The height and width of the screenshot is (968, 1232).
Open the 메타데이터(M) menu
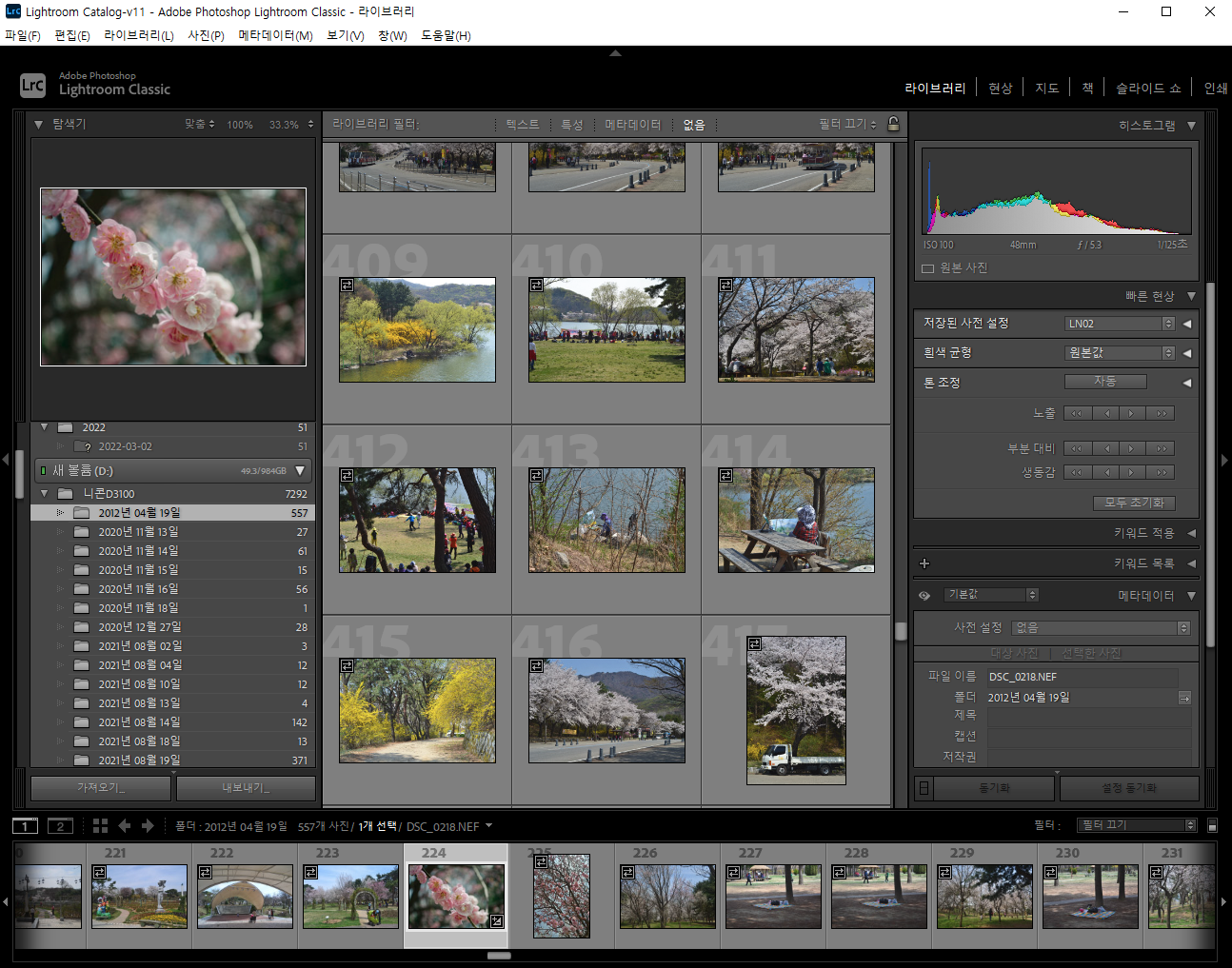(276, 35)
